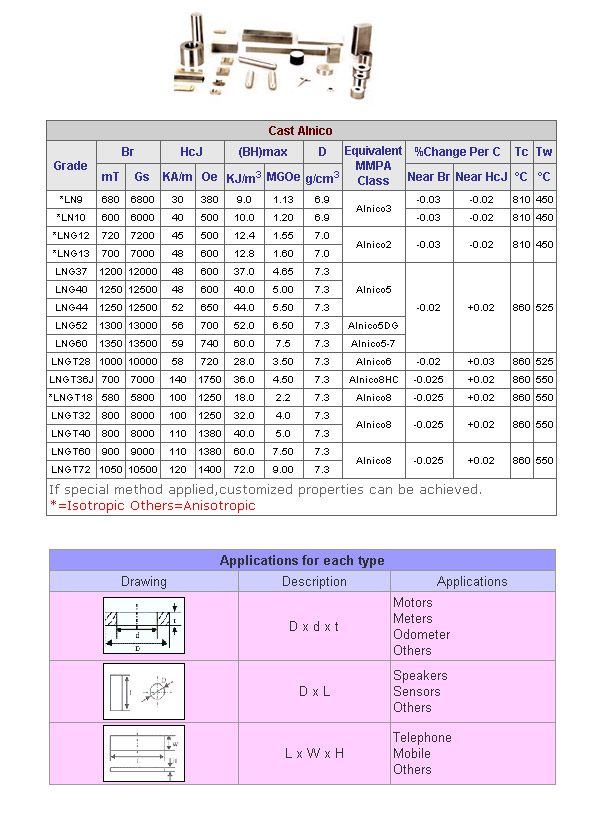Click the D x d x t ring drawing
The height and width of the screenshot is (831, 598).
(x=144, y=625)
